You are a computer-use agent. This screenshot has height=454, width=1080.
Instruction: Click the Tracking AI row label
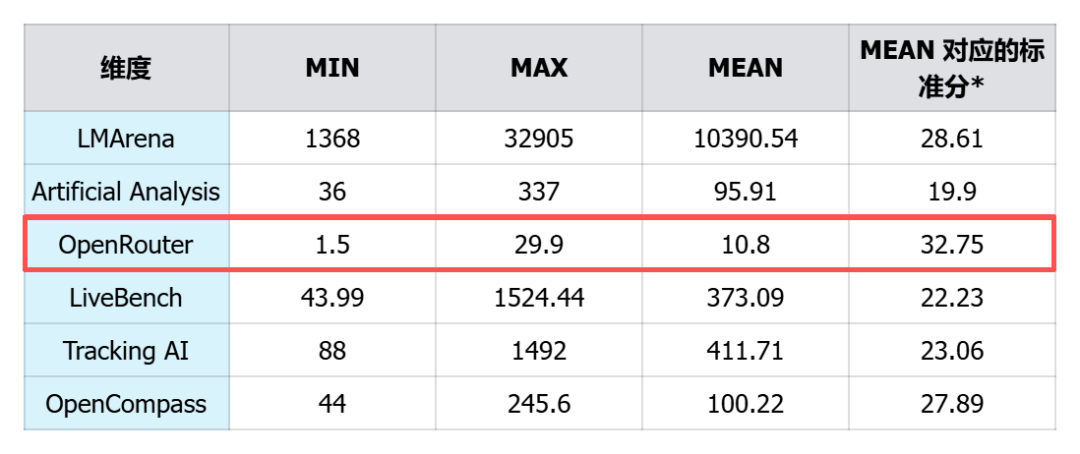(x=126, y=350)
